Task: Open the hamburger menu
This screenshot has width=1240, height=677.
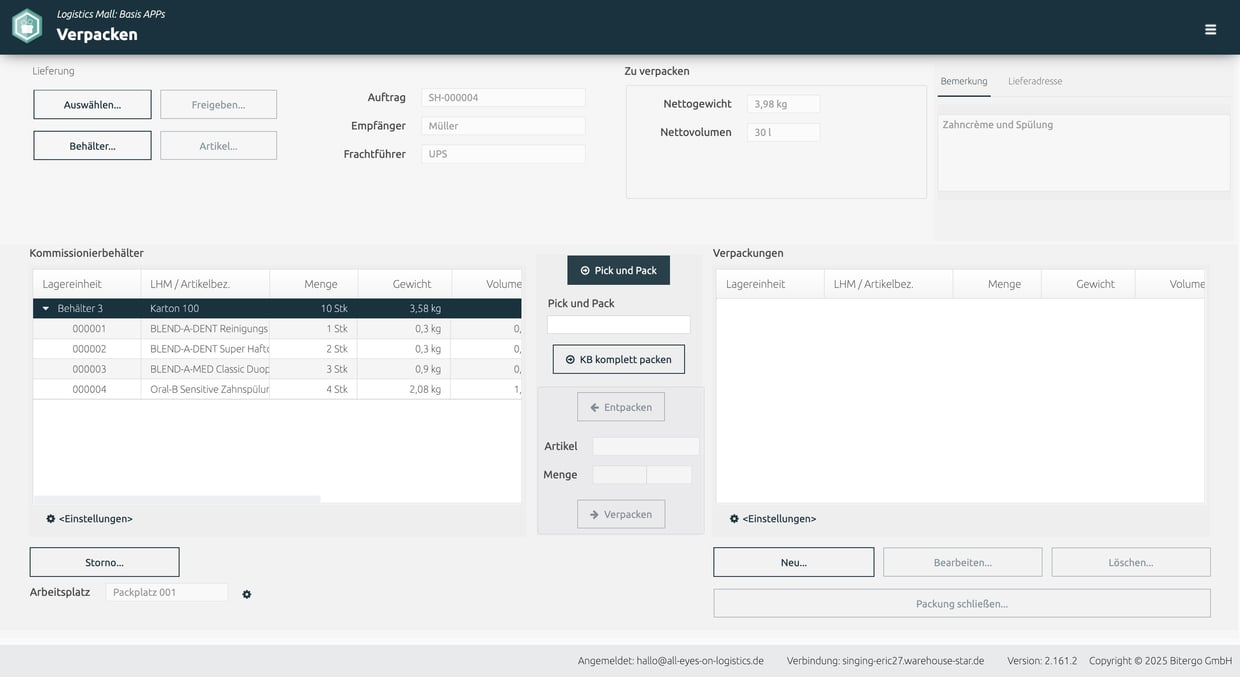Action: click(1210, 29)
